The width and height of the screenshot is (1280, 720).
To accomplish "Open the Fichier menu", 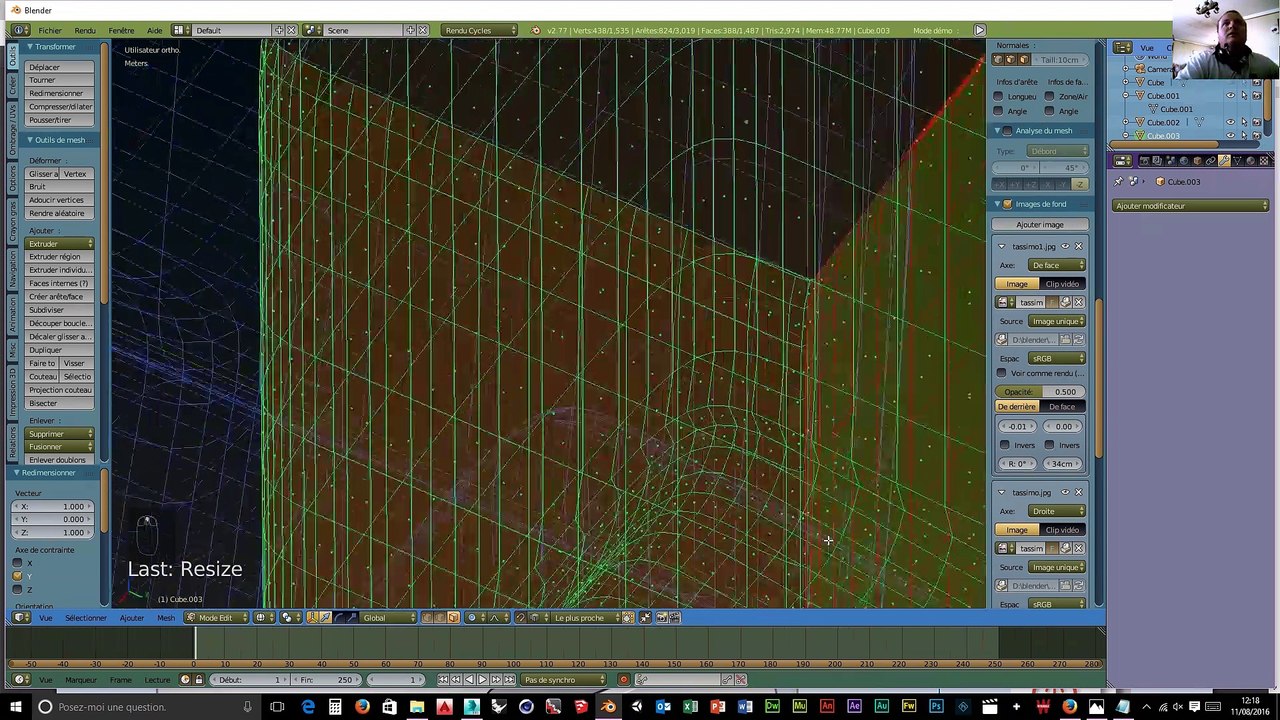I will pos(49,30).
